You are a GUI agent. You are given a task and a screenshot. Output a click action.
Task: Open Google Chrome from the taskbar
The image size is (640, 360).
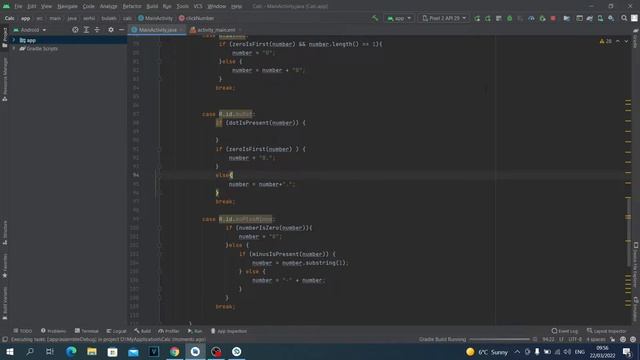click(x=175, y=351)
